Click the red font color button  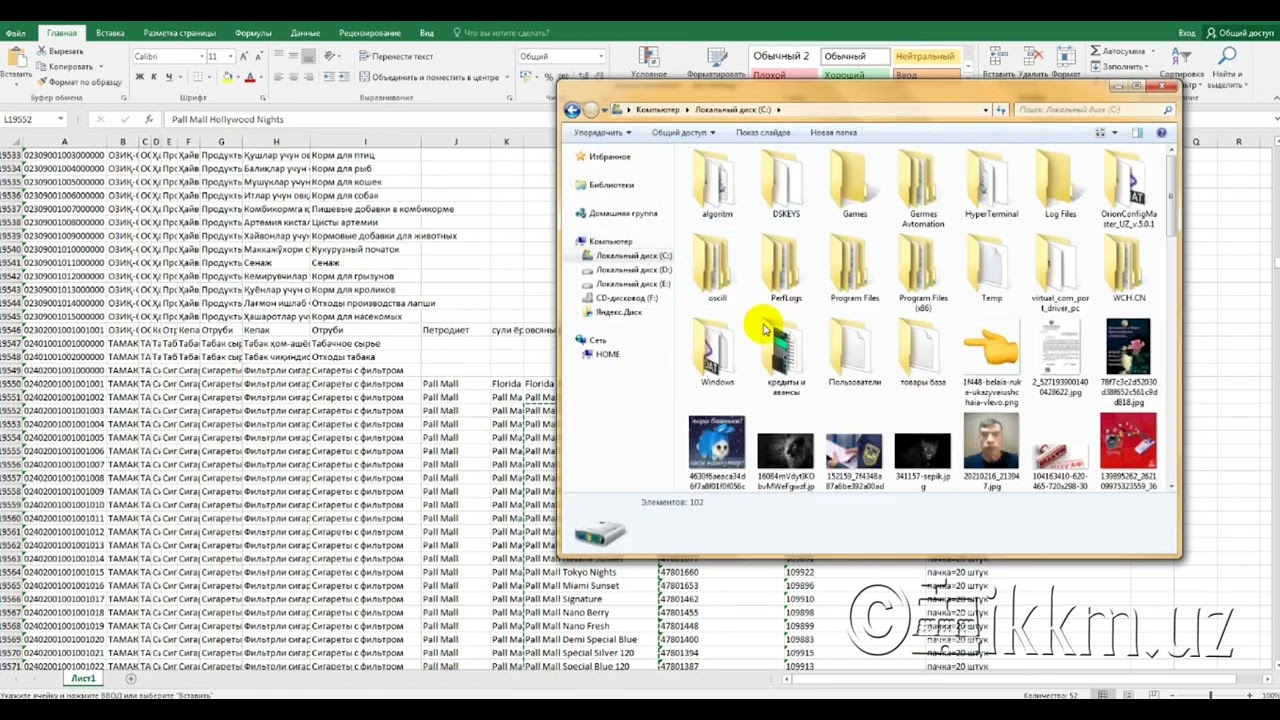click(x=252, y=77)
